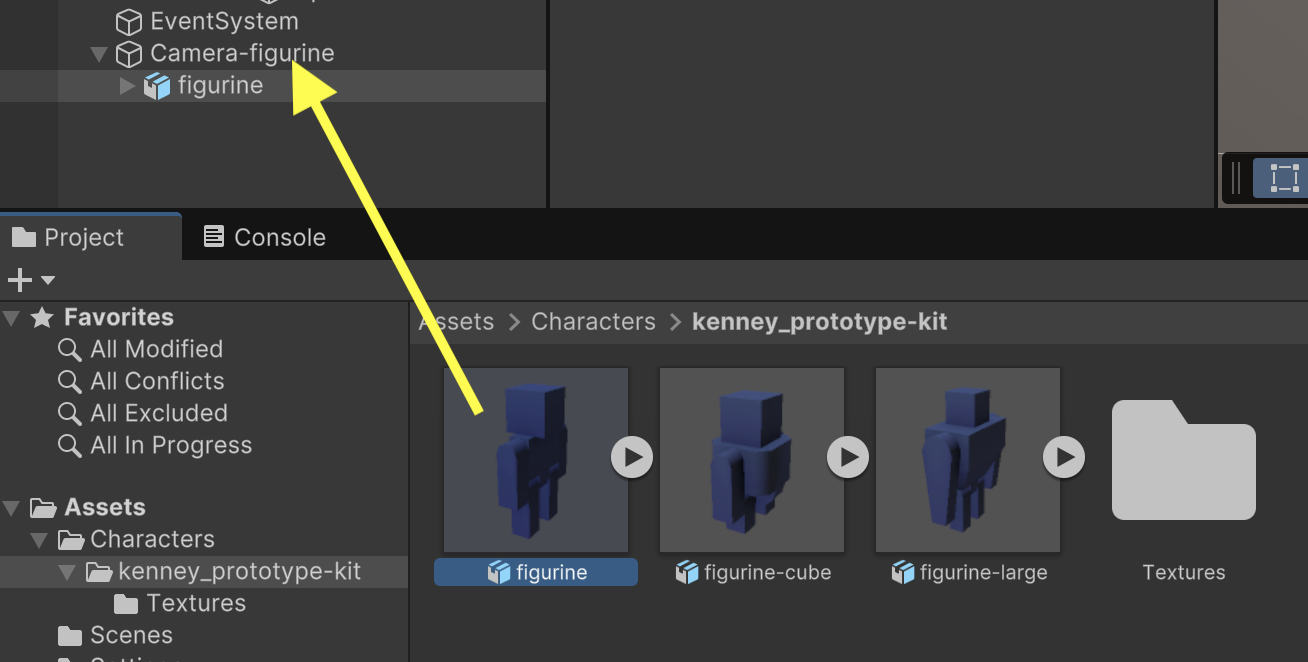Open the plus create asset dropdown

pyautogui.click(x=30, y=281)
